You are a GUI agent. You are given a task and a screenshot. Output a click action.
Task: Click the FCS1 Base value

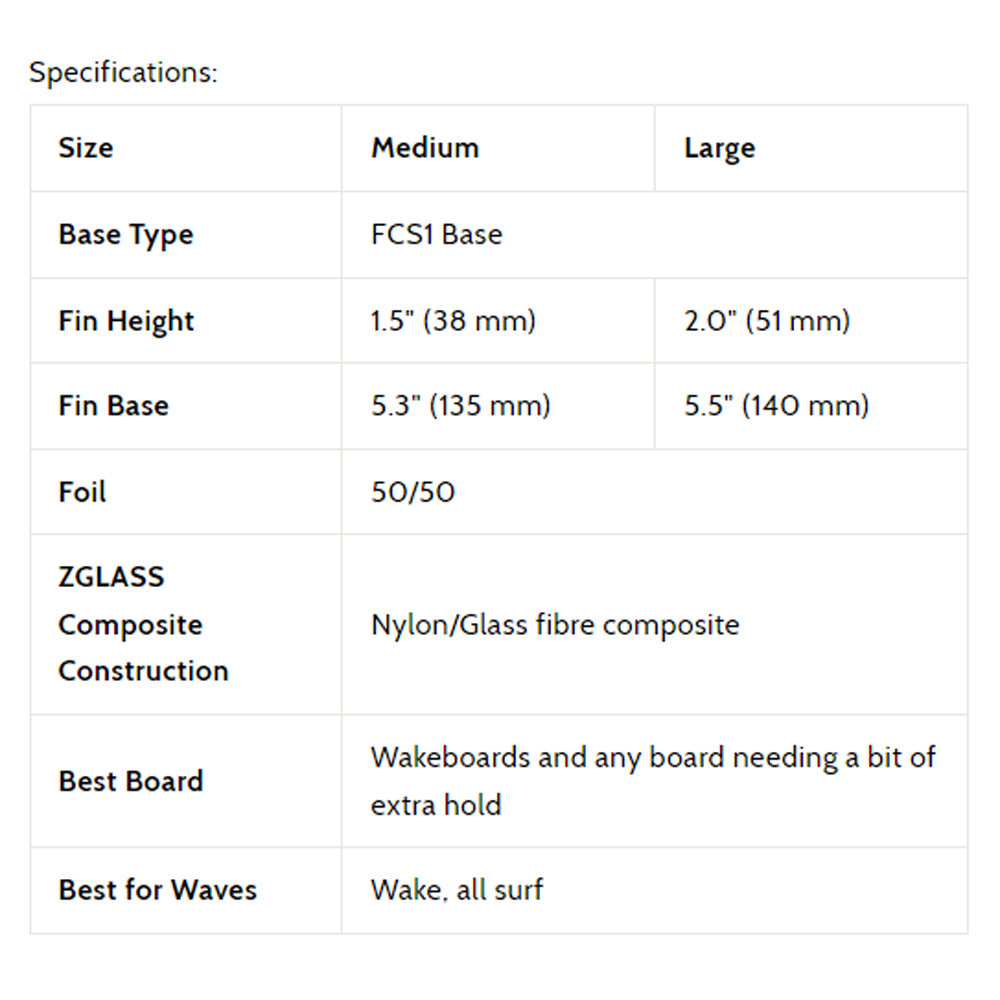(x=436, y=235)
